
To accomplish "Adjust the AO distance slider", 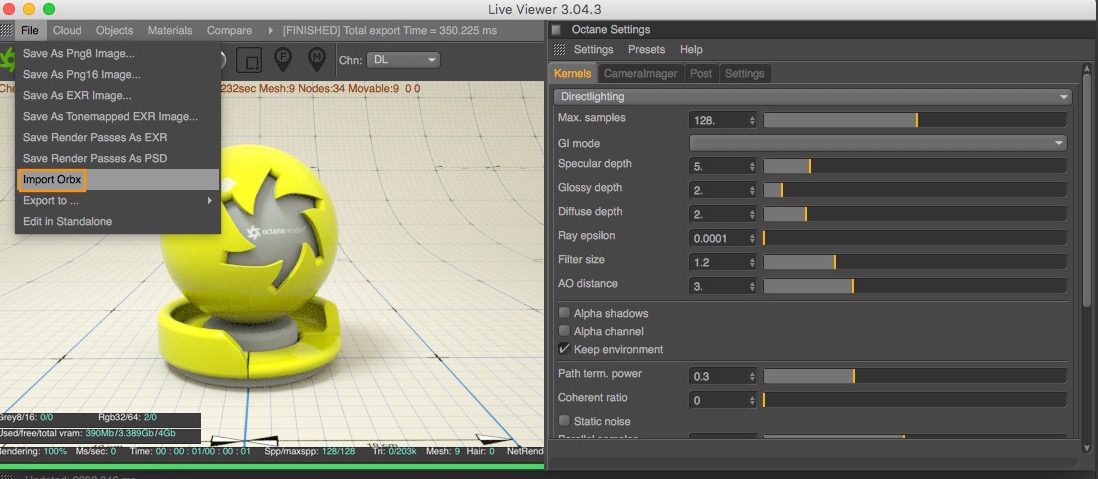I will [915, 286].
